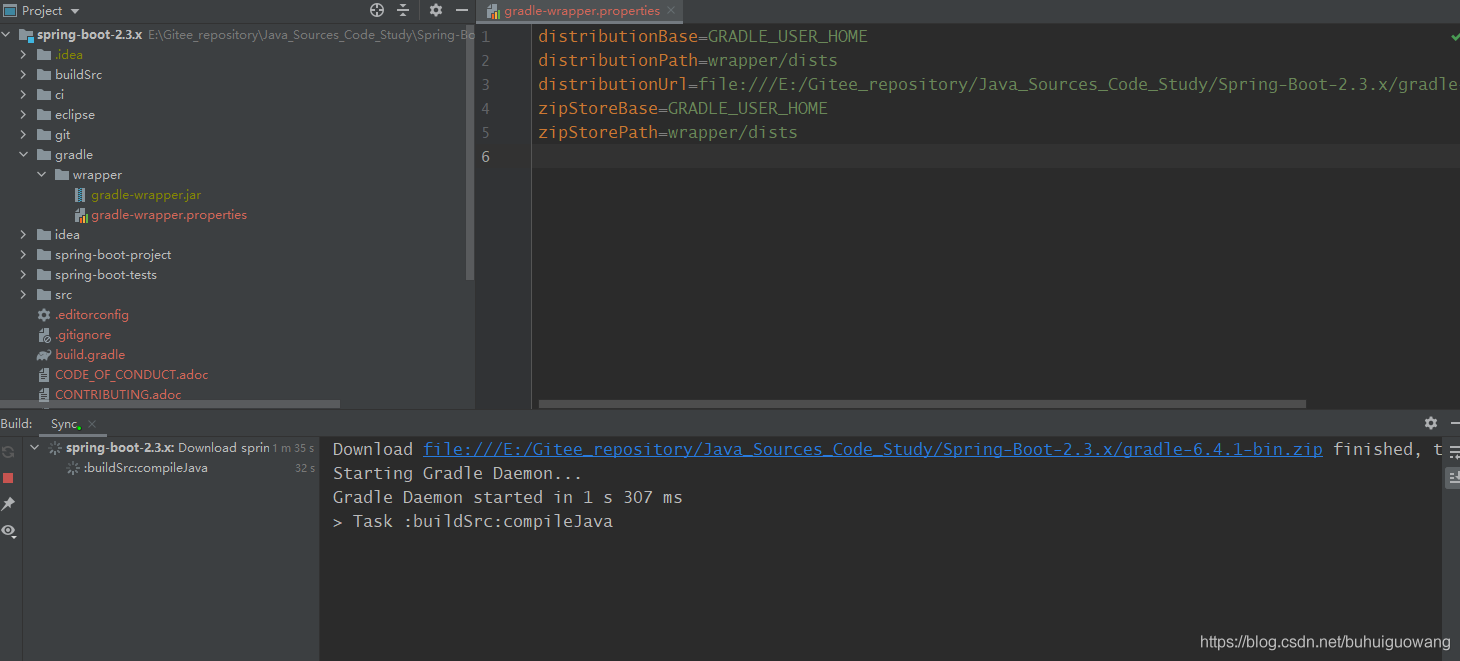Expand the .idea folder
Viewport: 1460px width, 661px height.
pos(24,55)
